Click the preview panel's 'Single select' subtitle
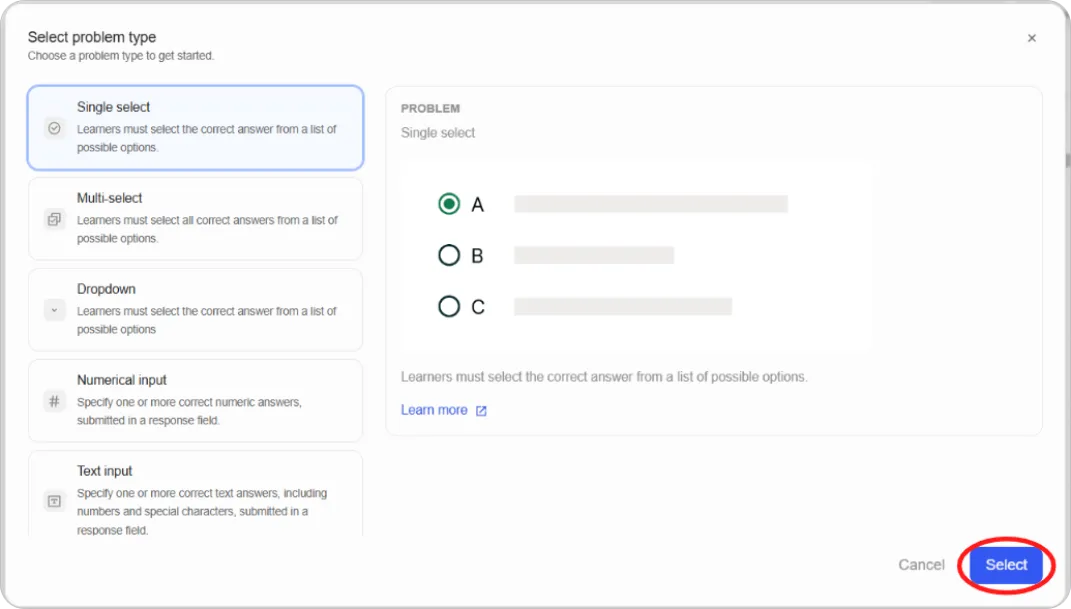 [438, 132]
